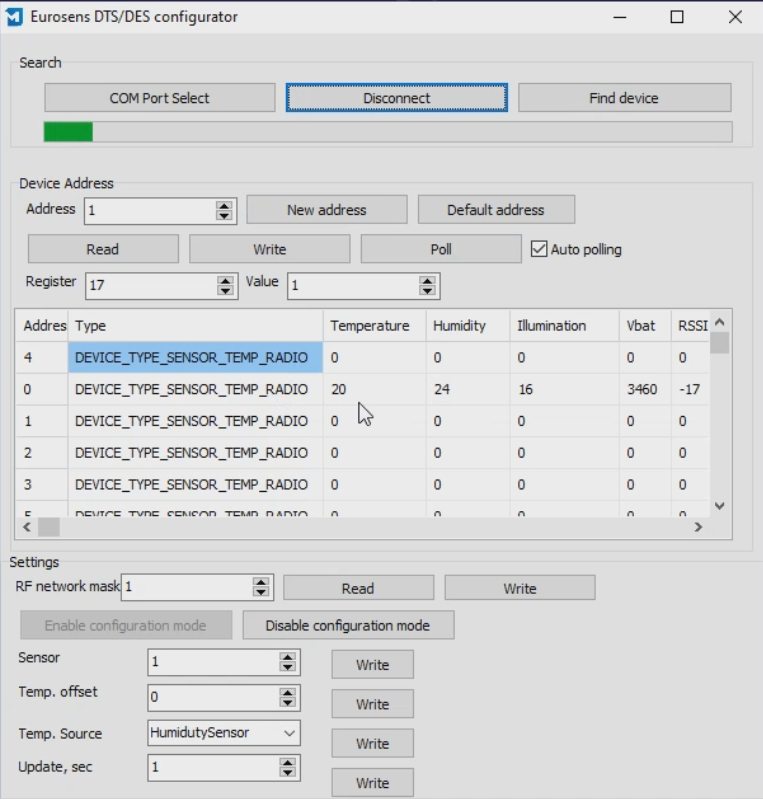Viewport: 763px width, 800px height.
Task: Decrease the Update, sec value
Action: (287, 772)
